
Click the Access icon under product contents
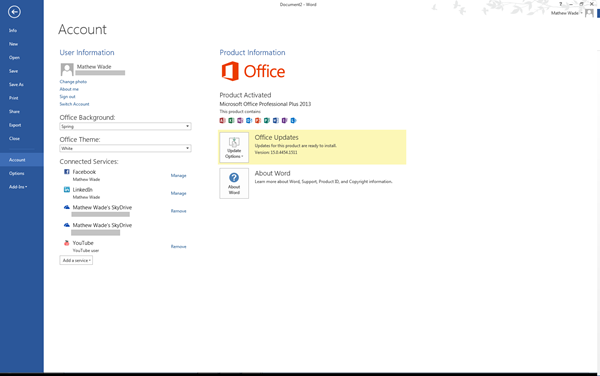[222, 120]
